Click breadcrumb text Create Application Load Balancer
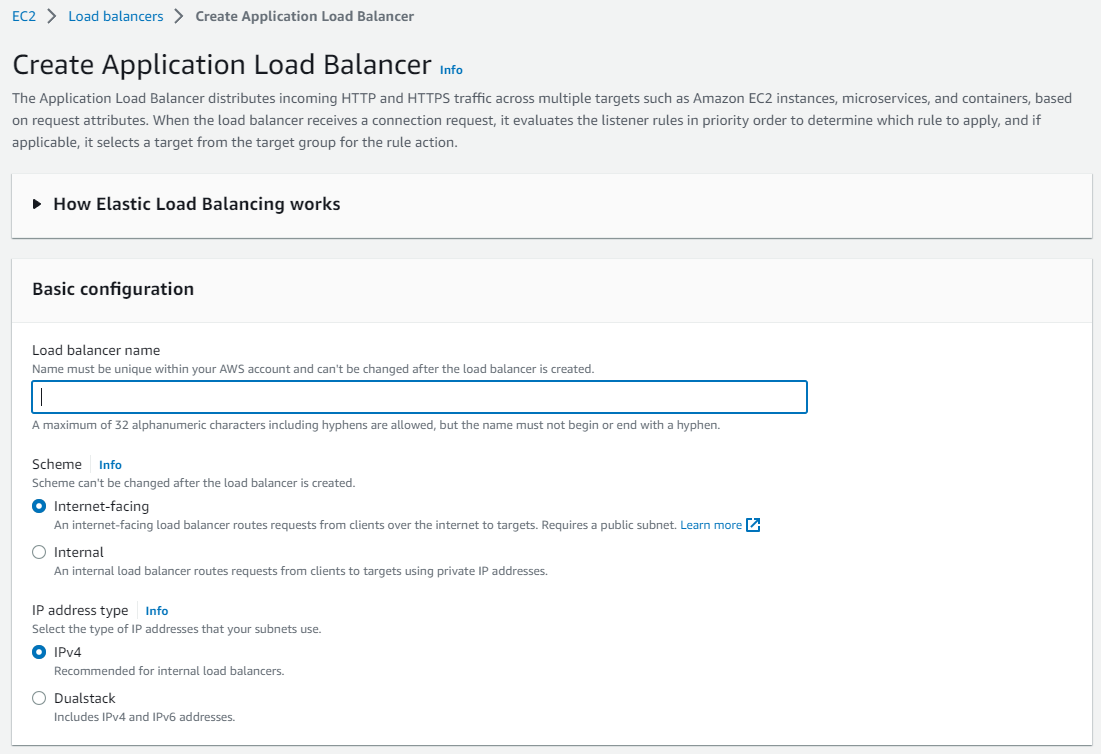The width and height of the screenshot is (1101, 754). (x=304, y=16)
